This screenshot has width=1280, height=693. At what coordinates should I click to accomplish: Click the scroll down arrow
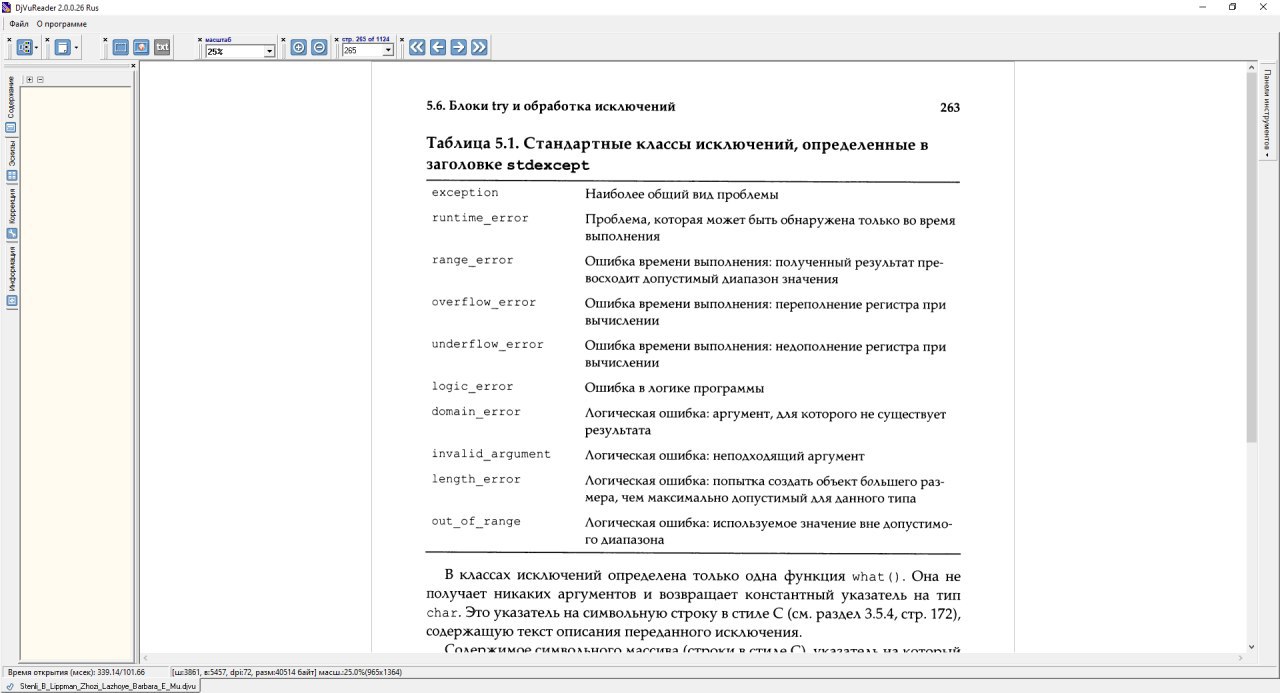[x=1252, y=646]
